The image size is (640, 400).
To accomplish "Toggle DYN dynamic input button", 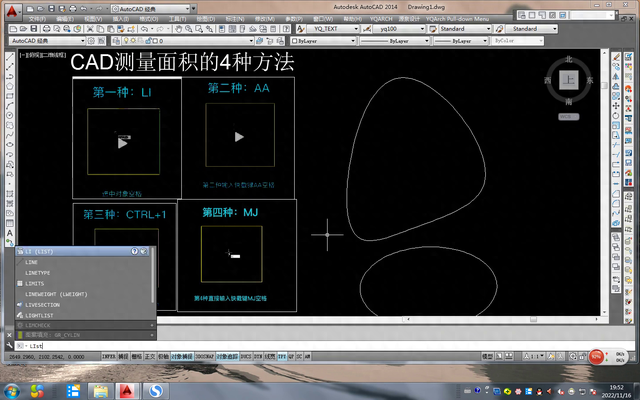I will pyautogui.click(x=257, y=354).
